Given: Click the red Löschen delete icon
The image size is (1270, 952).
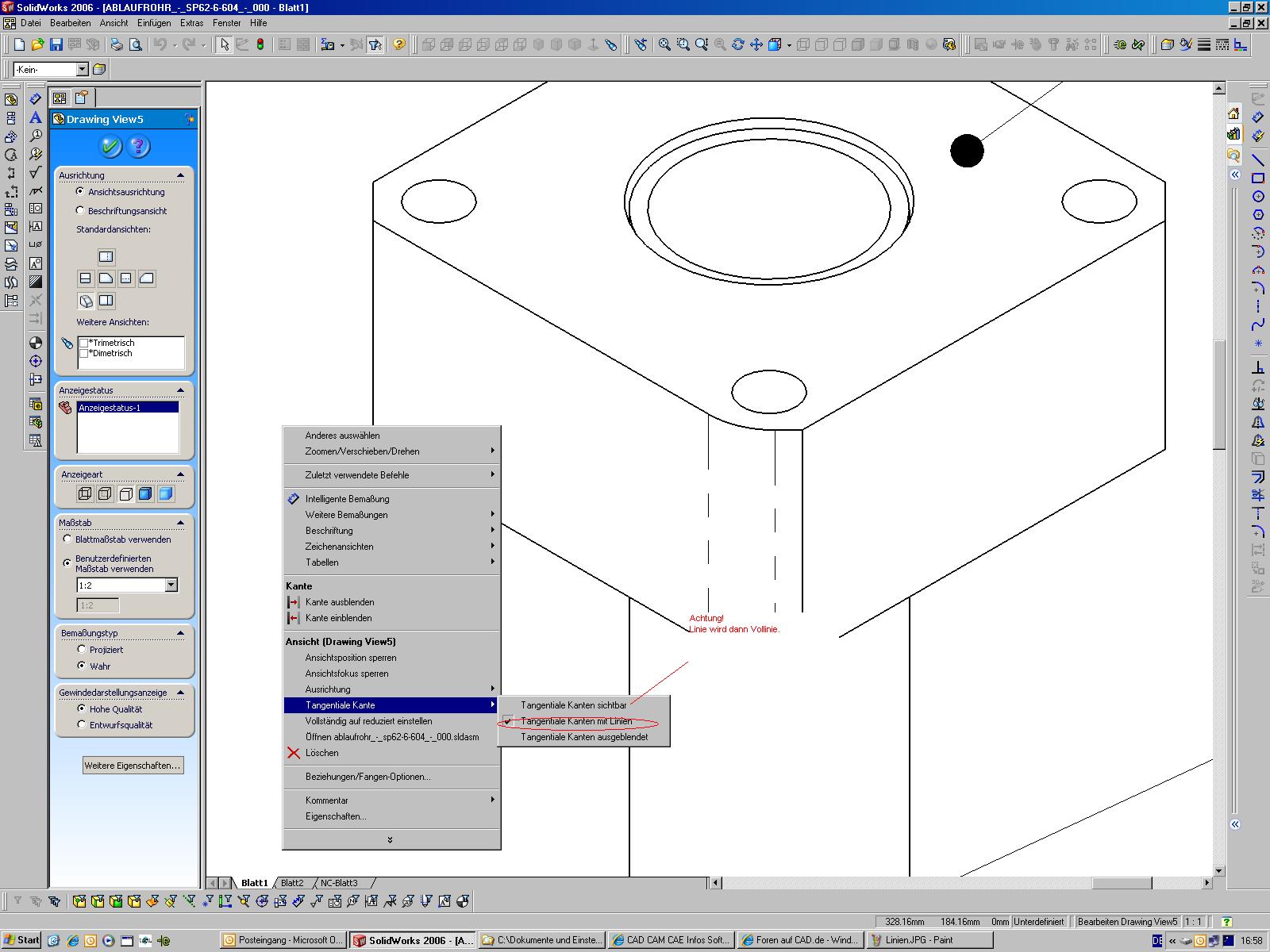Looking at the screenshot, I should [x=294, y=753].
